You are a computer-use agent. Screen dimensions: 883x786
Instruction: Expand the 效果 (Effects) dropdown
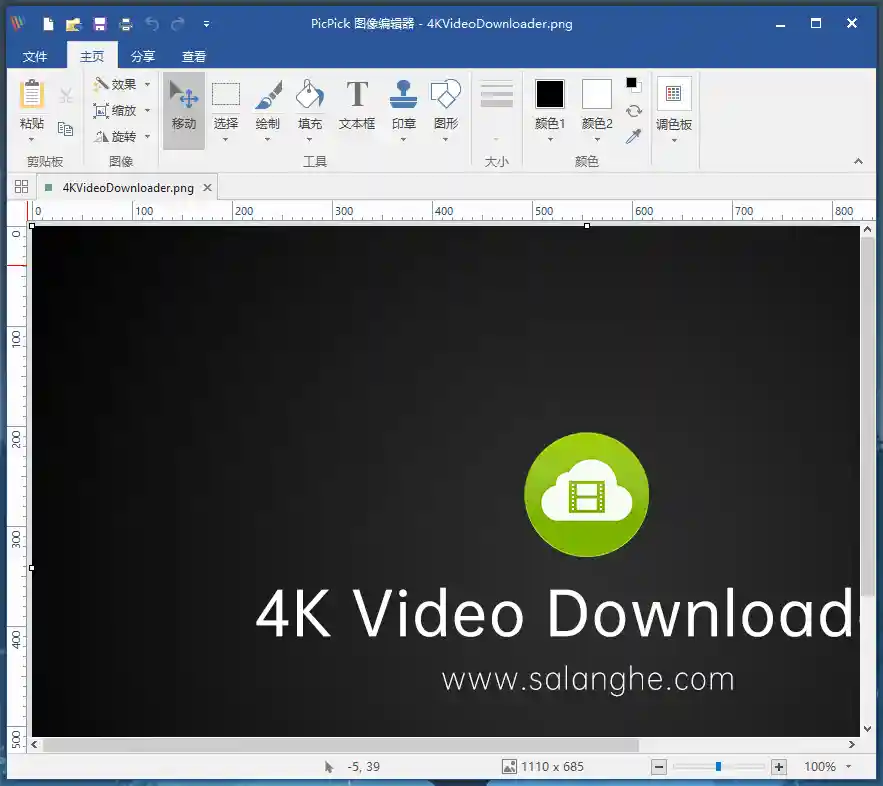[145, 84]
